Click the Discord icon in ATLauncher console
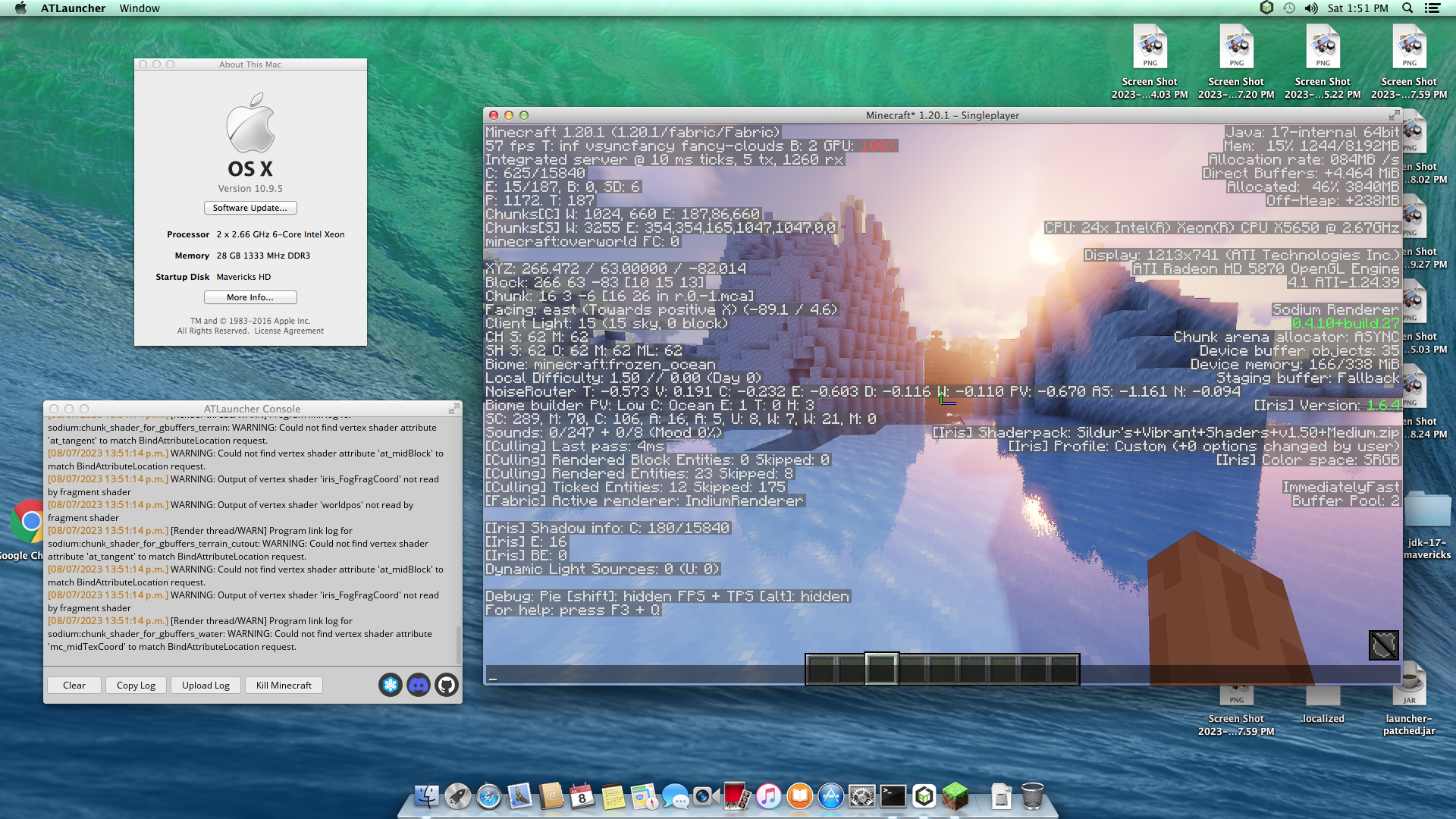The image size is (1456, 819). coord(418,685)
